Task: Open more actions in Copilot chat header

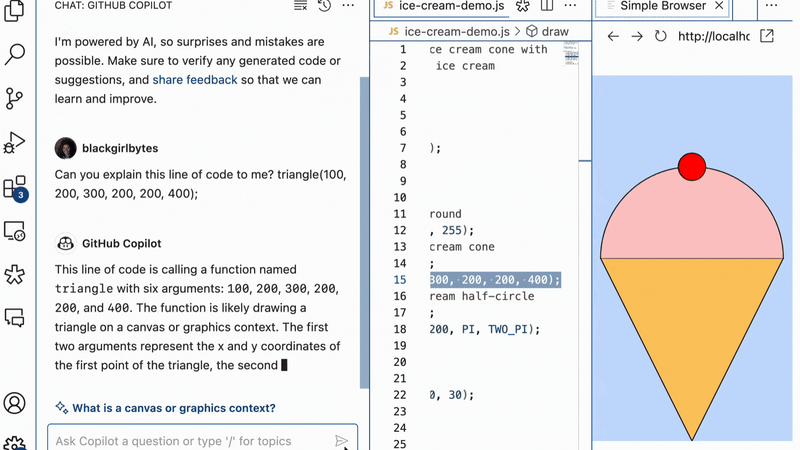Action: [x=348, y=6]
